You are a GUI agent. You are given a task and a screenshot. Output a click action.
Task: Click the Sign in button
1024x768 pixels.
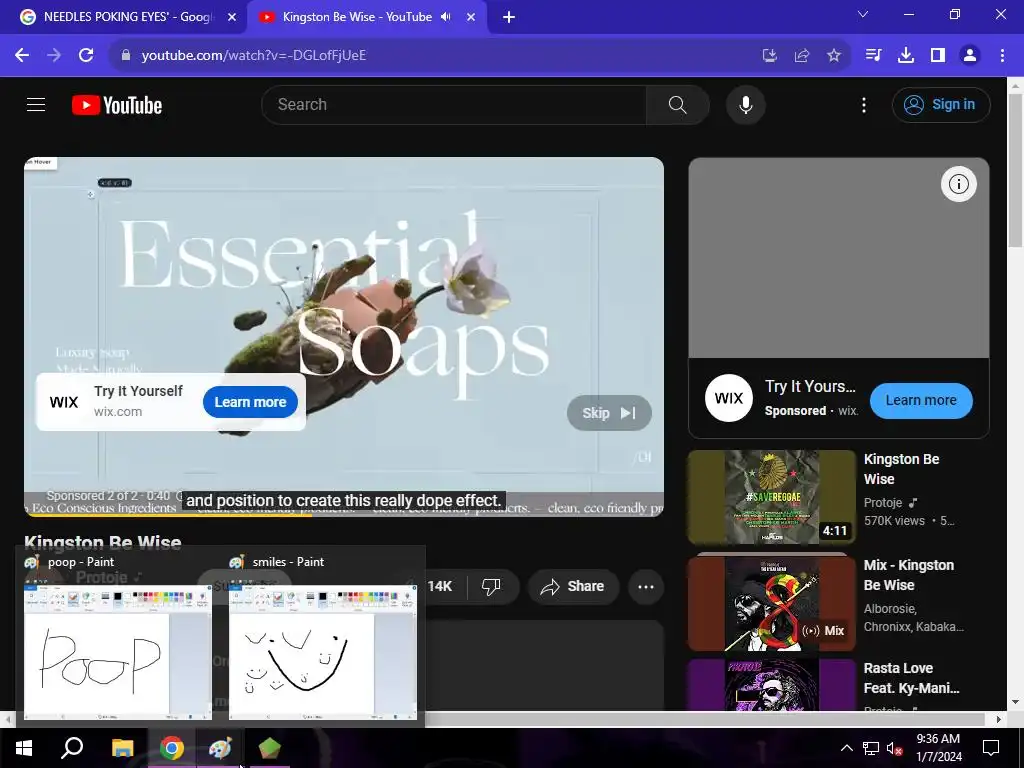click(941, 104)
